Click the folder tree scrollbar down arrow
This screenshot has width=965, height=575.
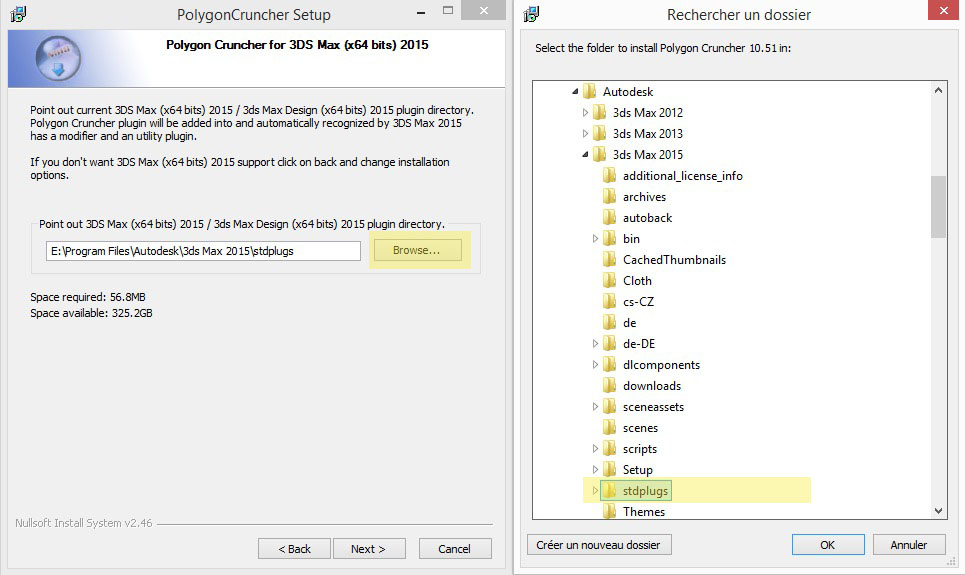click(938, 511)
